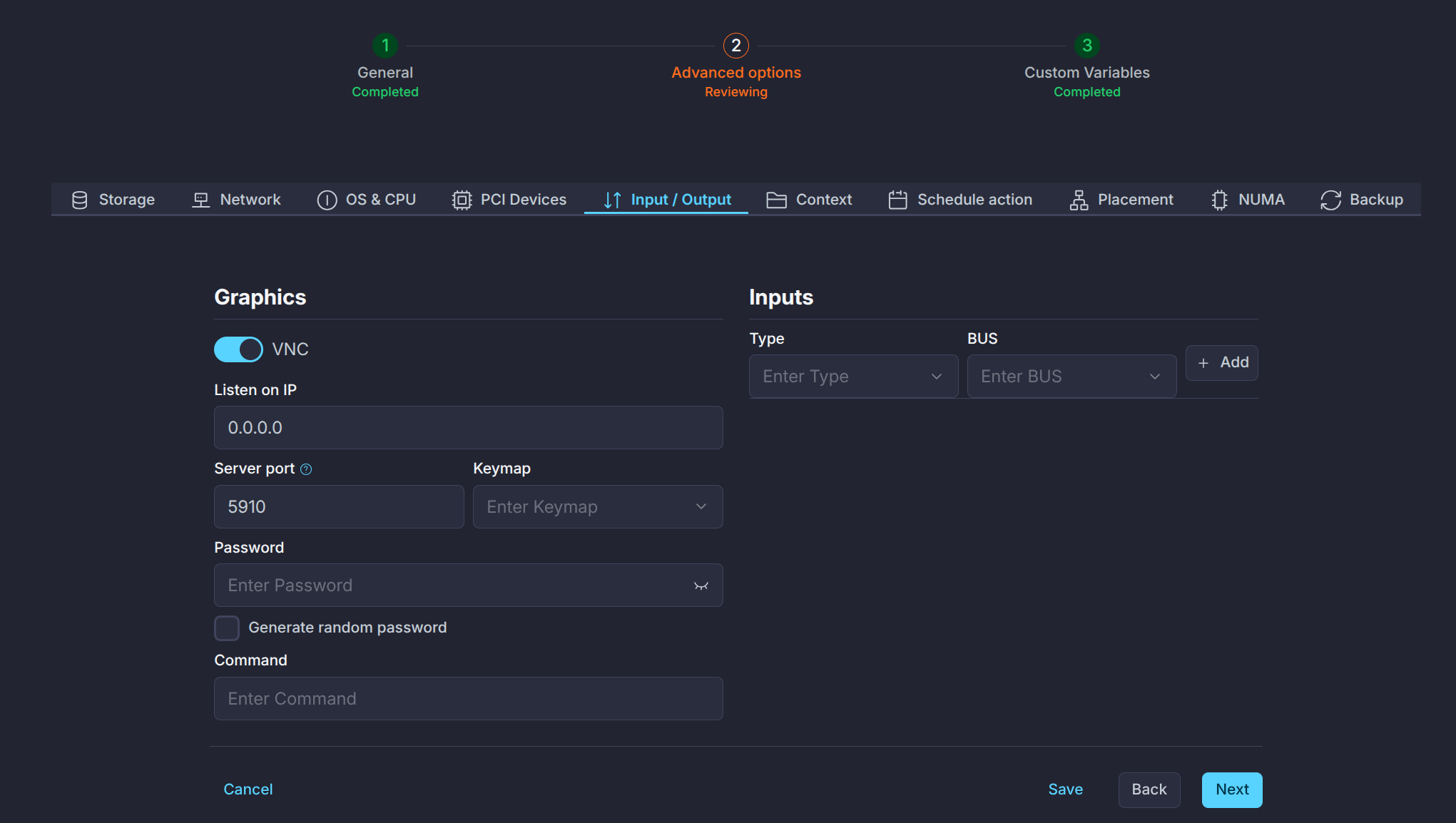
Task: Toggle password visibility eye icon
Action: point(701,586)
